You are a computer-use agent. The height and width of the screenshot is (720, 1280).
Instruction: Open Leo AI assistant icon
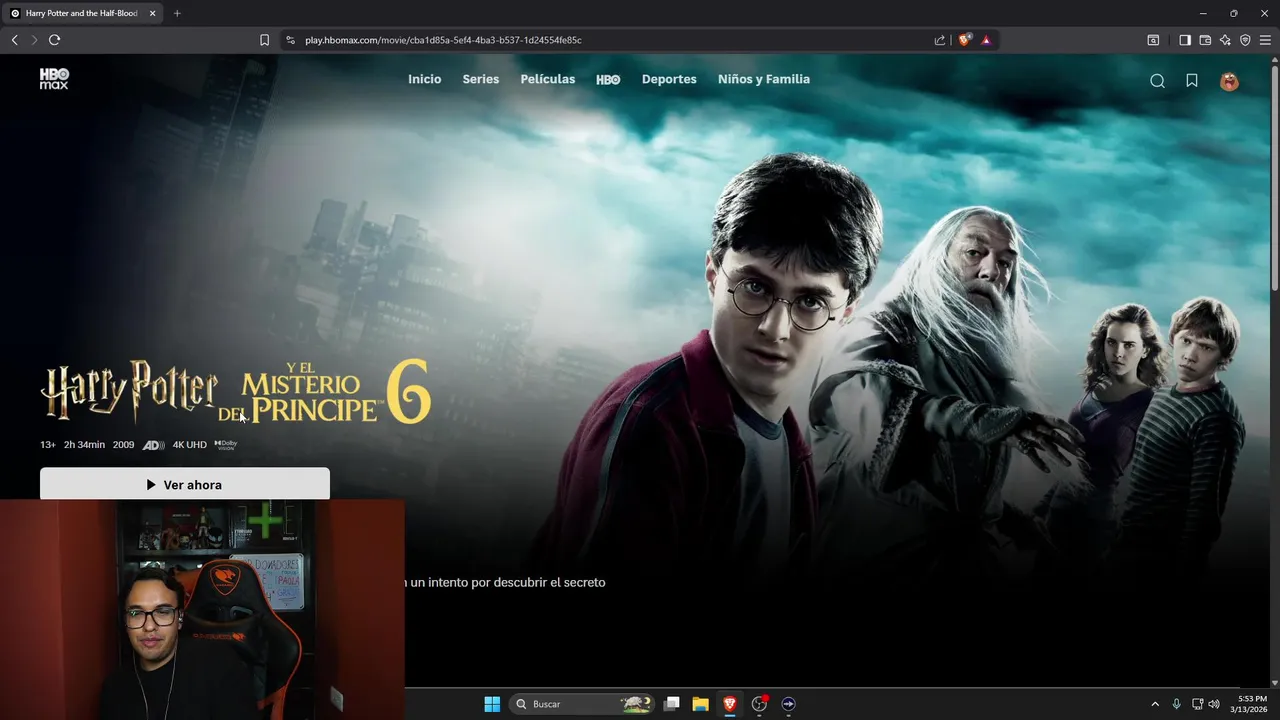point(1225,40)
